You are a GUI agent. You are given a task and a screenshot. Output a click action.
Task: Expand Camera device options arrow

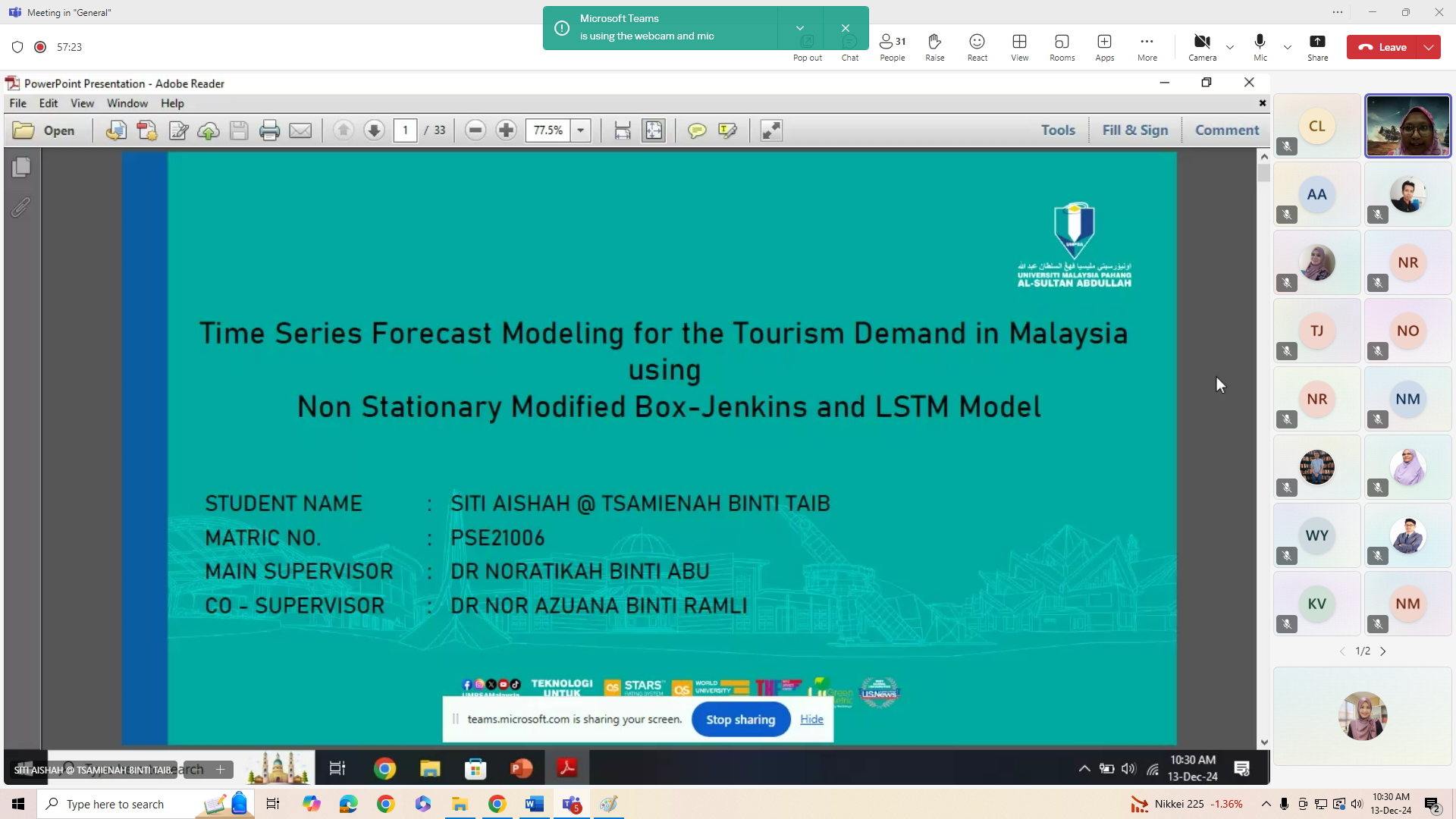point(1230,47)
